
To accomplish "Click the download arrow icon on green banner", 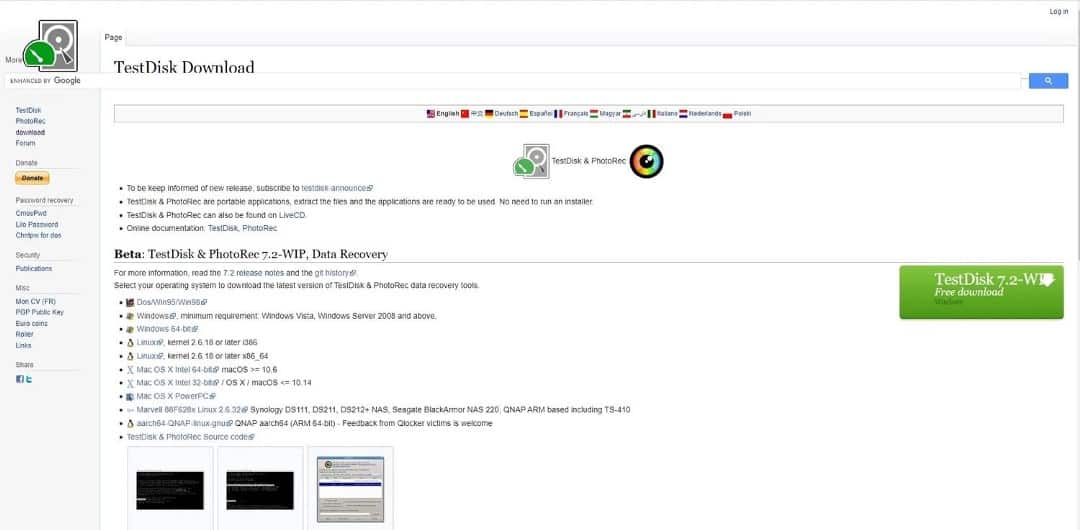I will coord(1046,280).
